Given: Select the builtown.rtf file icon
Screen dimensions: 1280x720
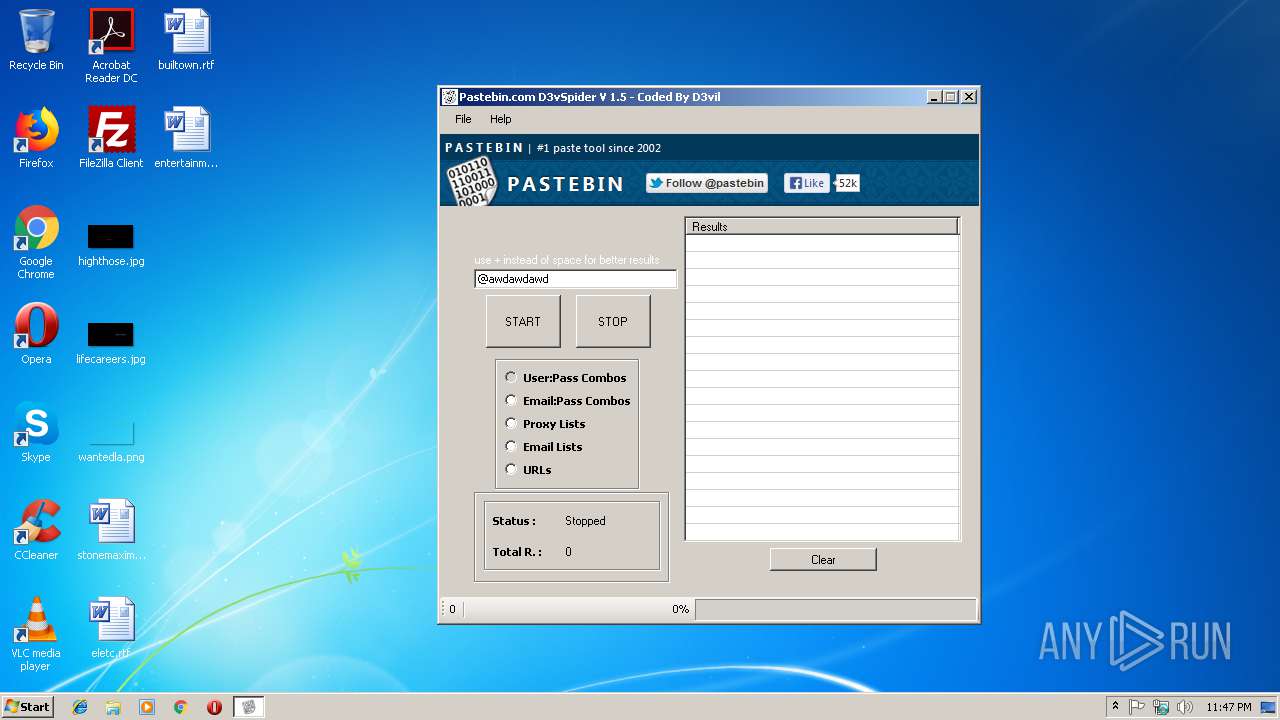Looking at the screenshot, I should coord(186,40).
